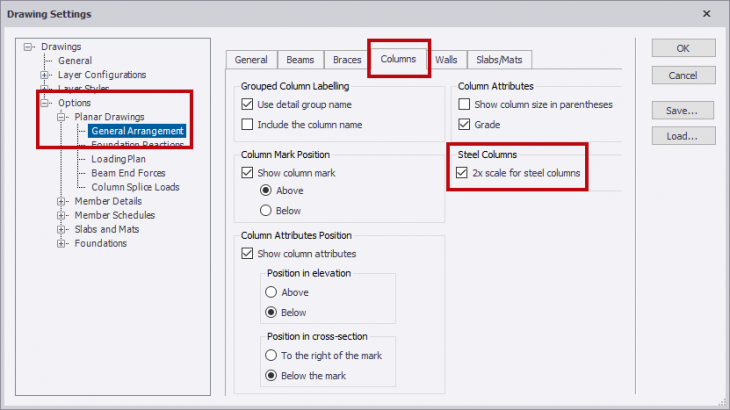
Task: Choose 'Above' for position in elevation
Action: 272,292
